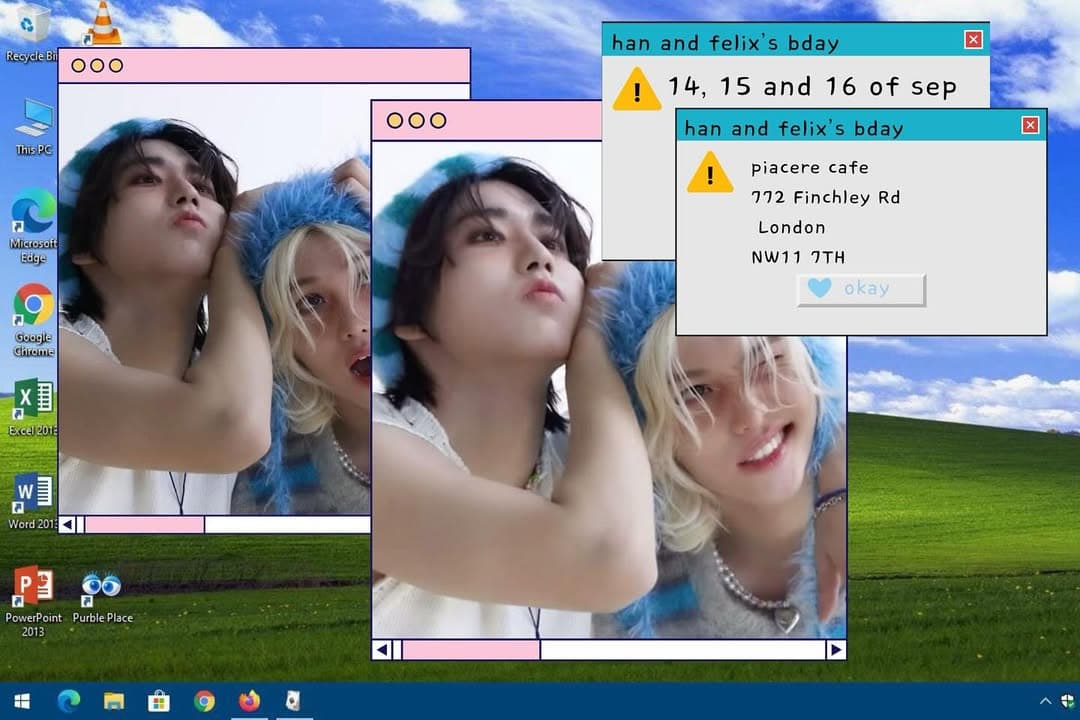Click the left scroll arrow of the front photo window
The image size is (1080, 720).
coord(382,650)
